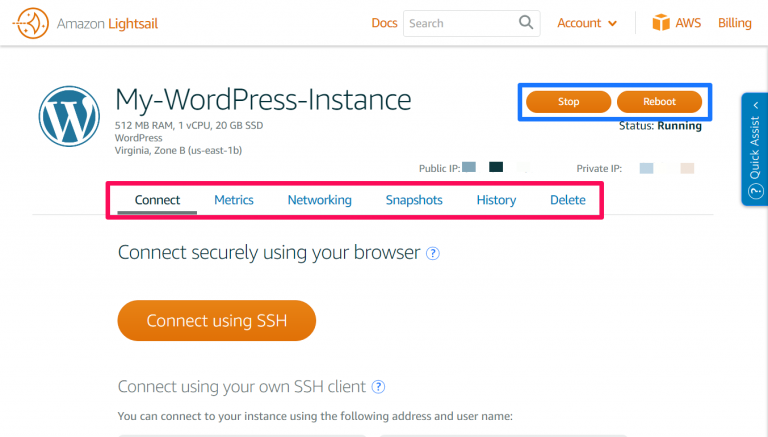View the History tab
The height and width of the screenshot is (437, 768).
point(496,200)
